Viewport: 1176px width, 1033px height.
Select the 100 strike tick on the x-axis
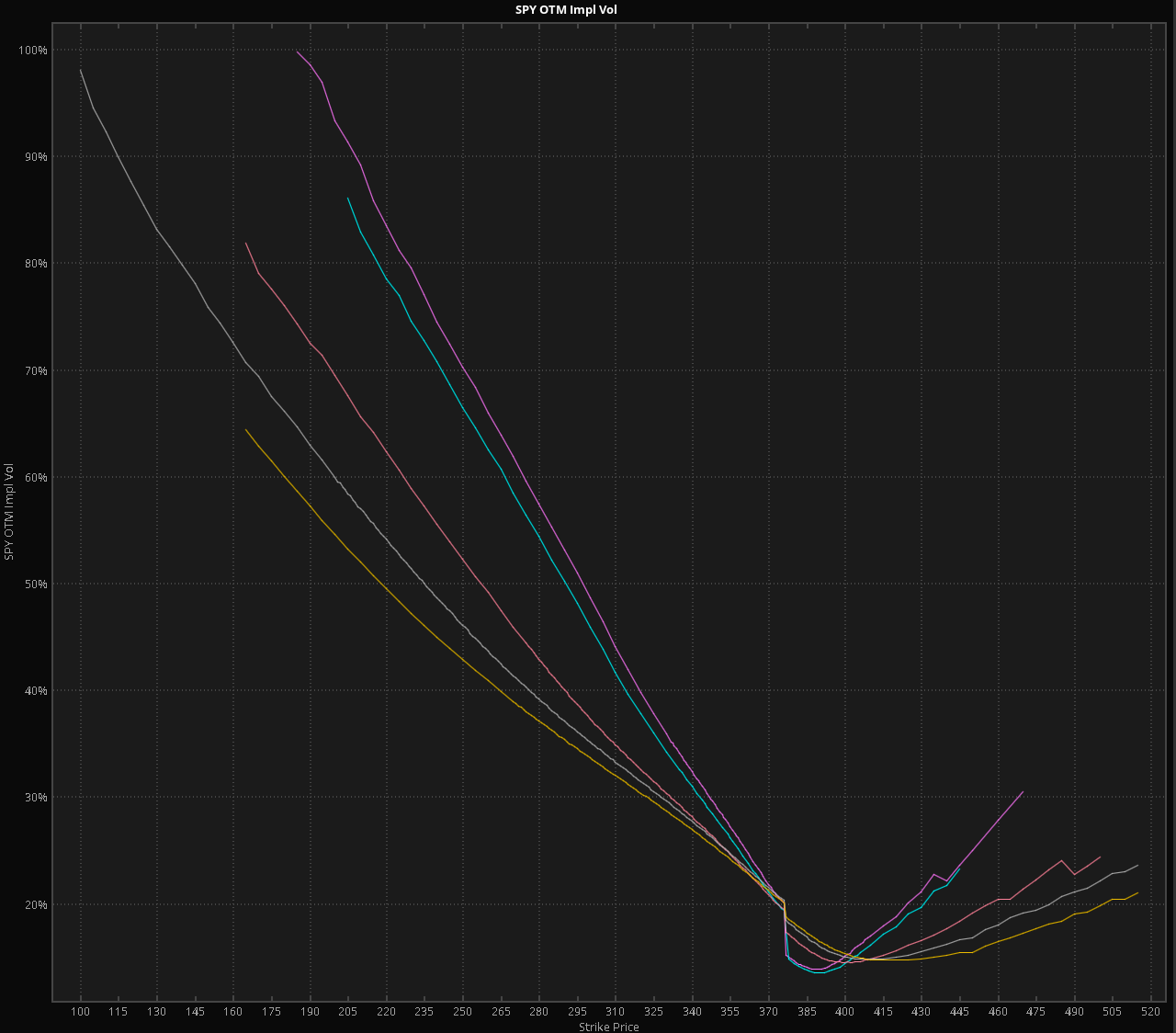coord(81,1012)
